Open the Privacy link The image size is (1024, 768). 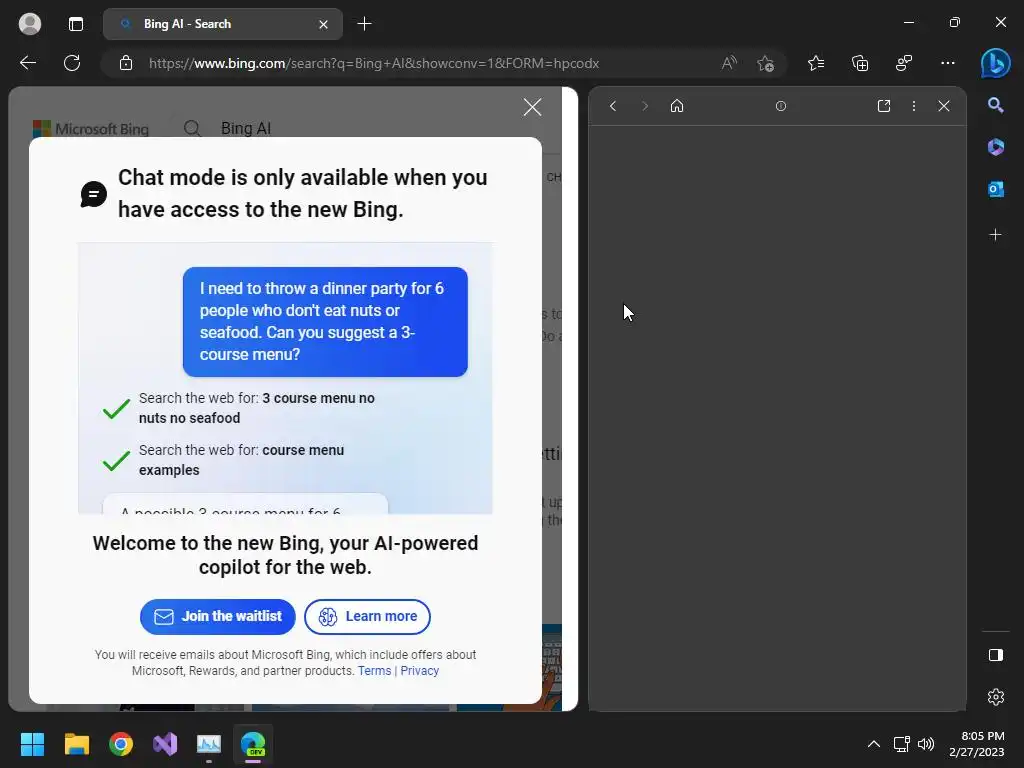coord(419,671)
